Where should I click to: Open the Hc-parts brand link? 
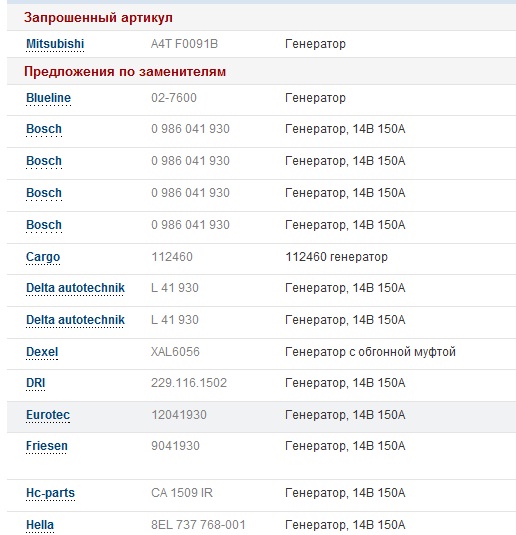tap(51, 493)
